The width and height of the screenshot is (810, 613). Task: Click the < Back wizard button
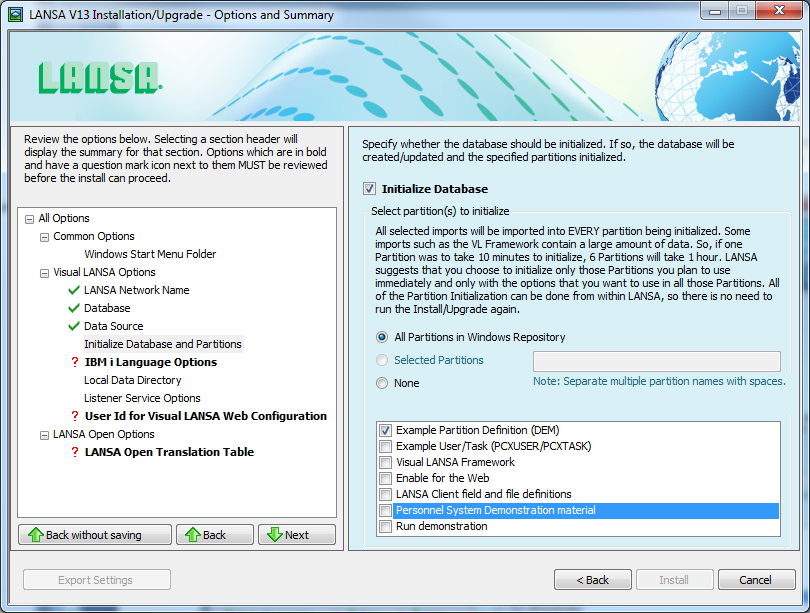tap(593, 580)
